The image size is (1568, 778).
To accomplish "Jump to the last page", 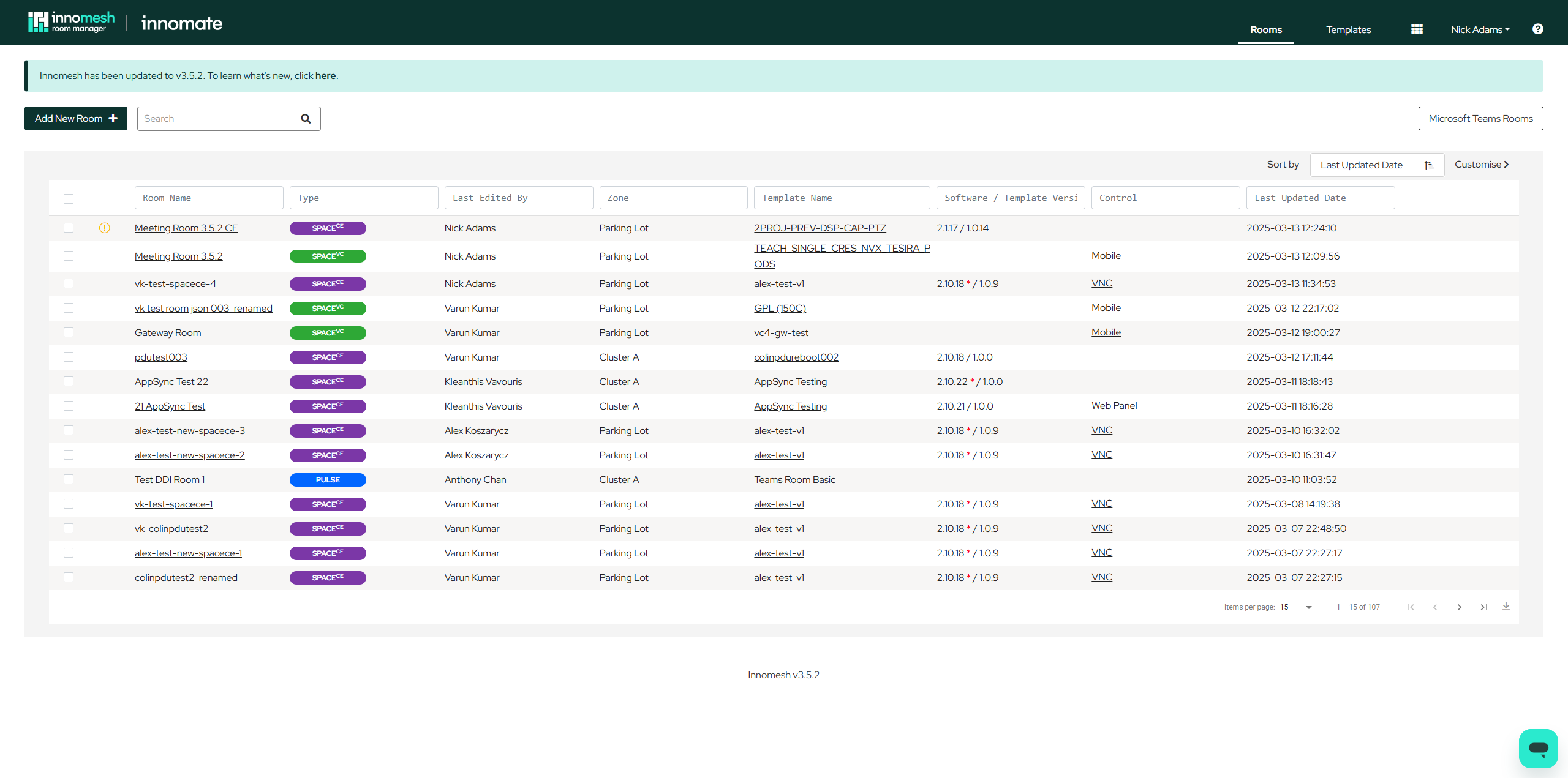I will click(1484, 607).
